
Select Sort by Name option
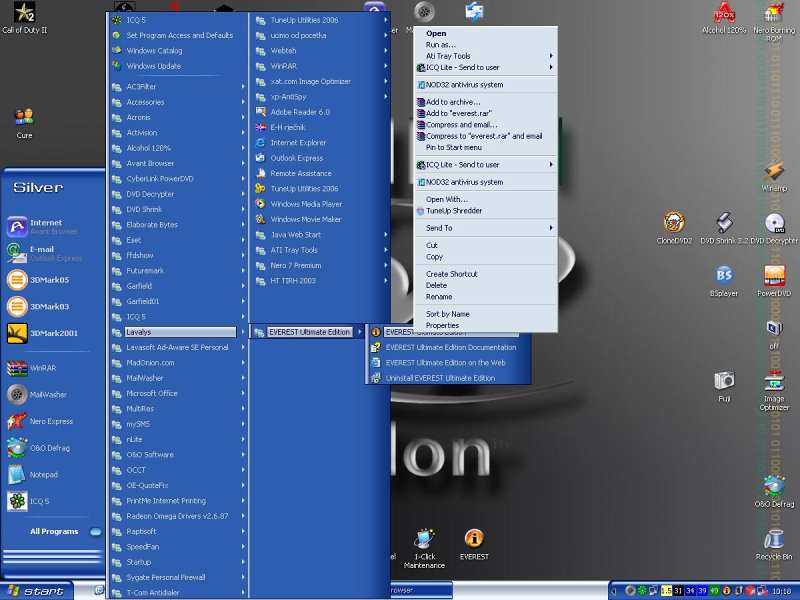[485, 314]
